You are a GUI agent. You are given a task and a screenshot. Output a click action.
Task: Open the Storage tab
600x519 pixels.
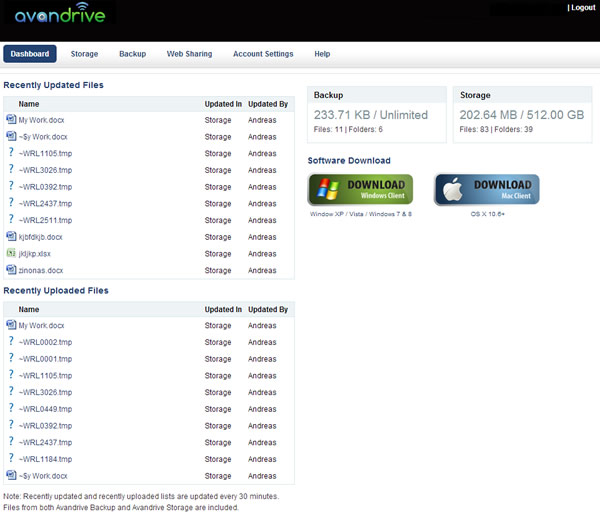click(x=84, y=54)
